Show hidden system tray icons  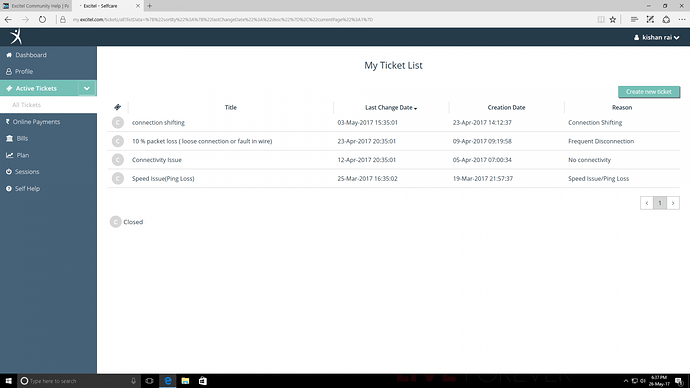click(x=626, y=381)
